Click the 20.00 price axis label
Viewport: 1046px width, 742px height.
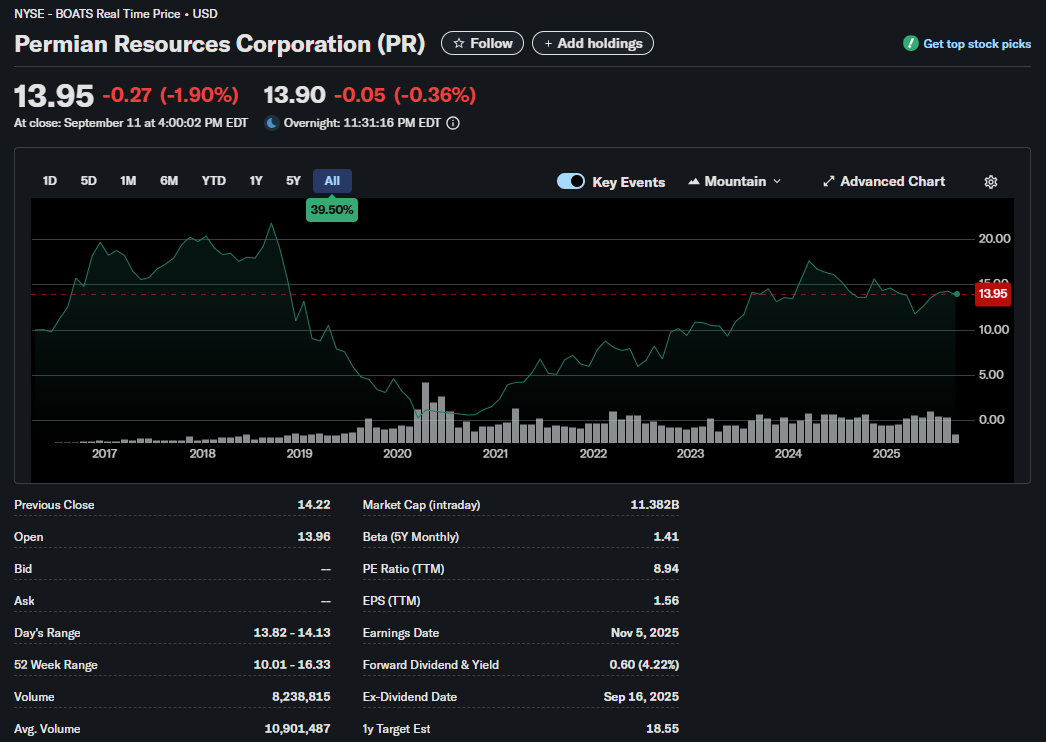point(994,239)
